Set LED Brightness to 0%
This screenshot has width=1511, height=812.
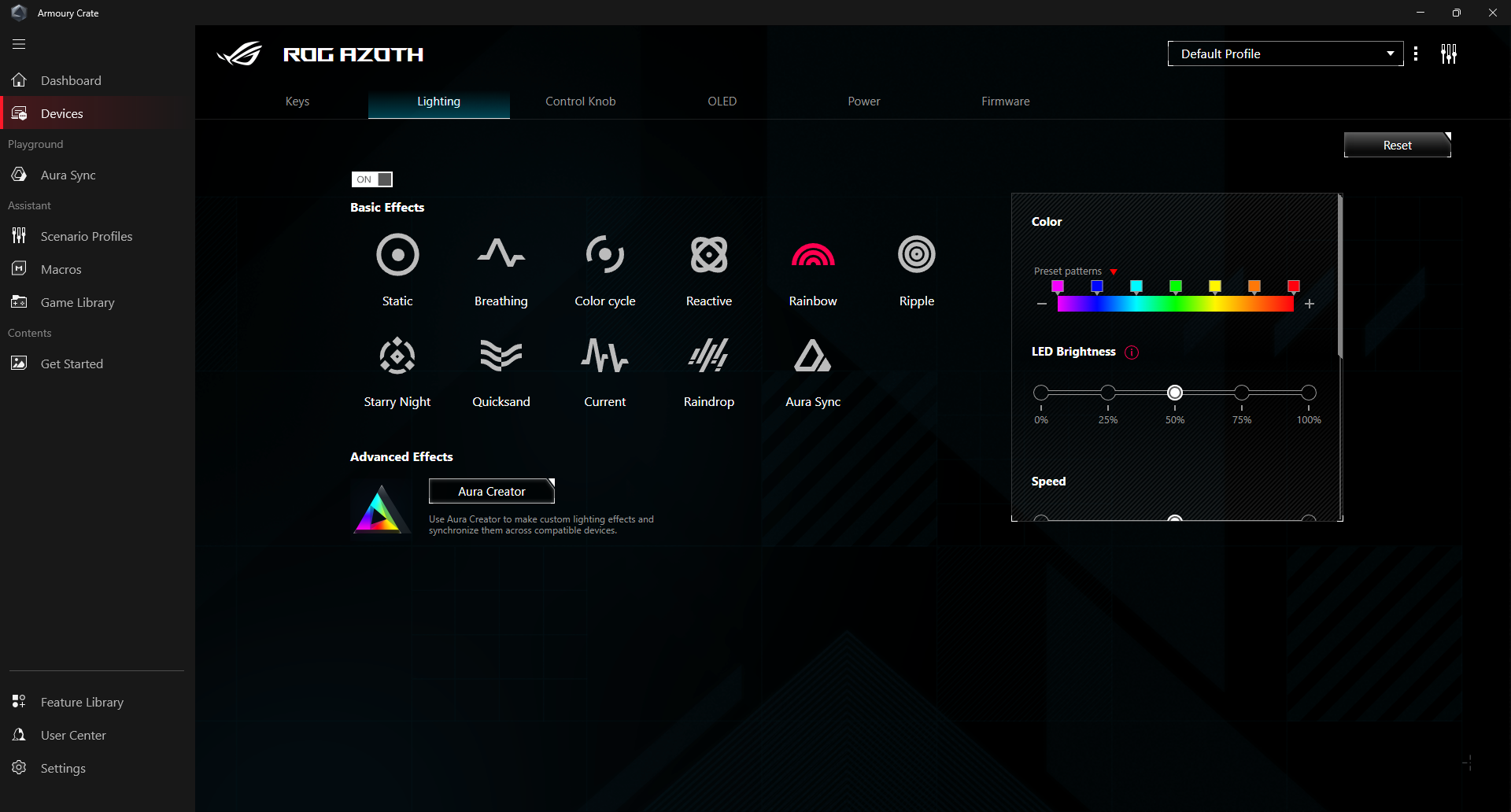(x=1041, y=393)
